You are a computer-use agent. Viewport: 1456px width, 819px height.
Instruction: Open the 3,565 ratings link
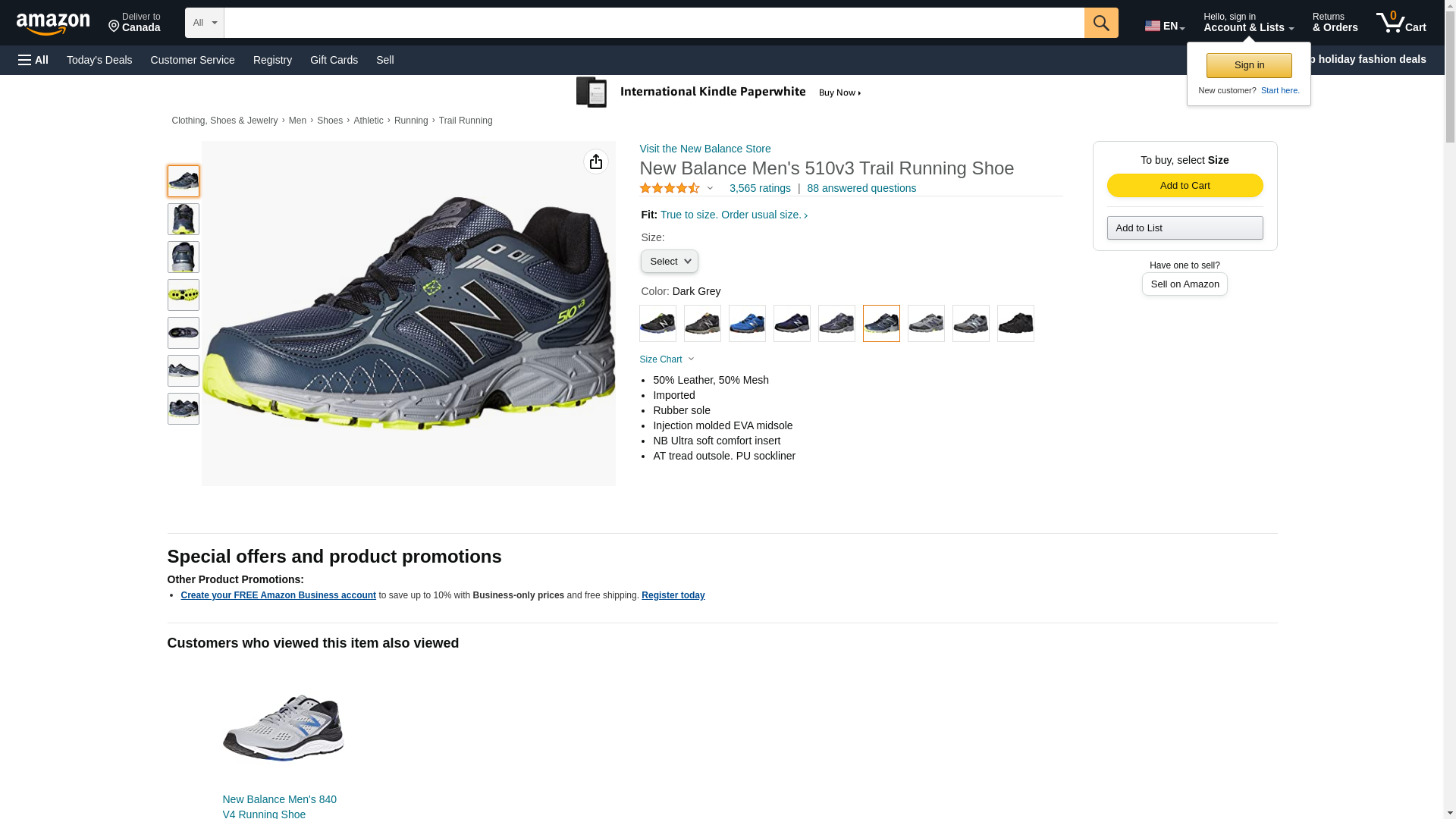click(x=760, y=188)
